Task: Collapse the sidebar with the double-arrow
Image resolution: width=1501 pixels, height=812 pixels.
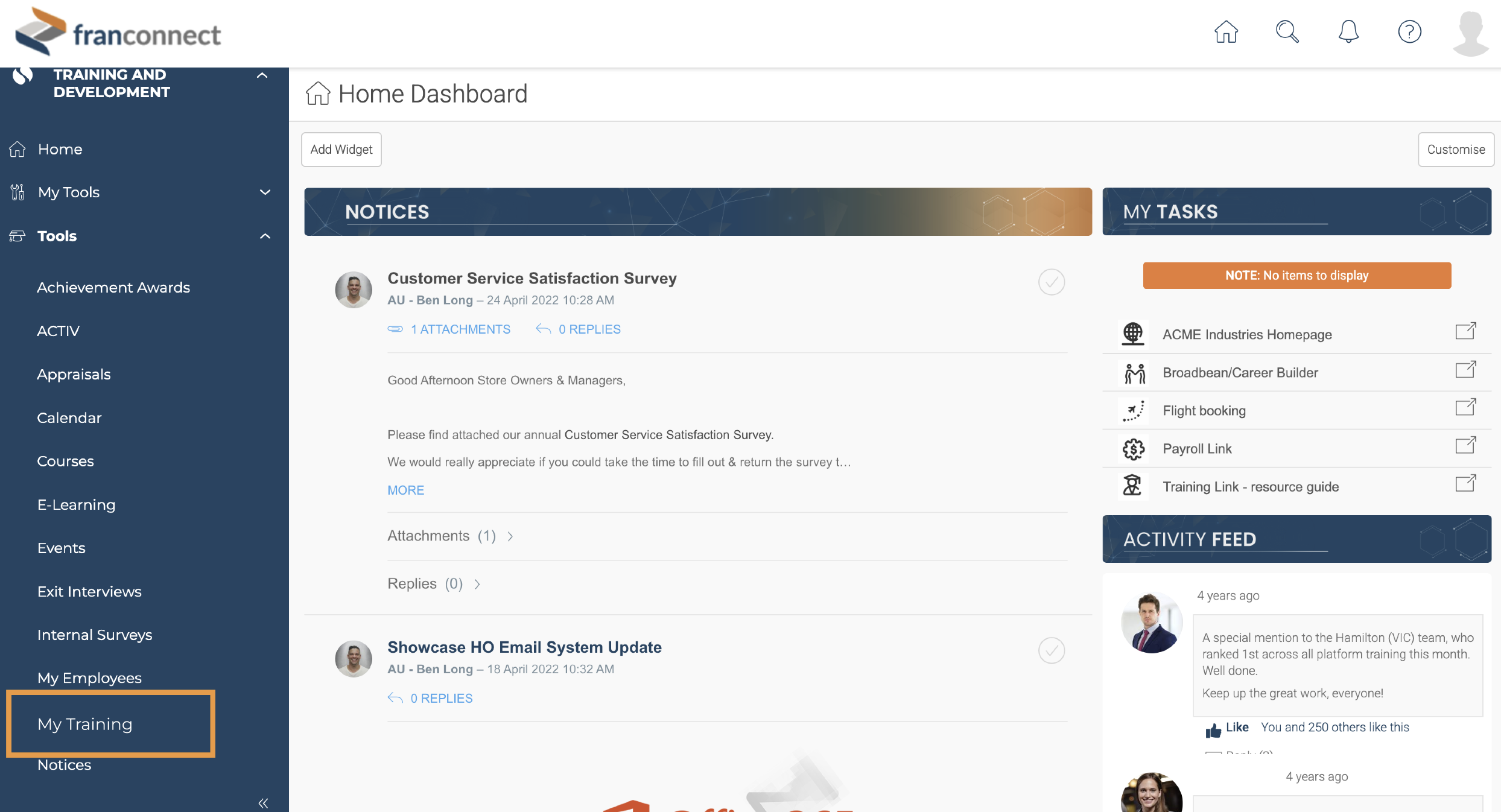Action: coord(263,803)
